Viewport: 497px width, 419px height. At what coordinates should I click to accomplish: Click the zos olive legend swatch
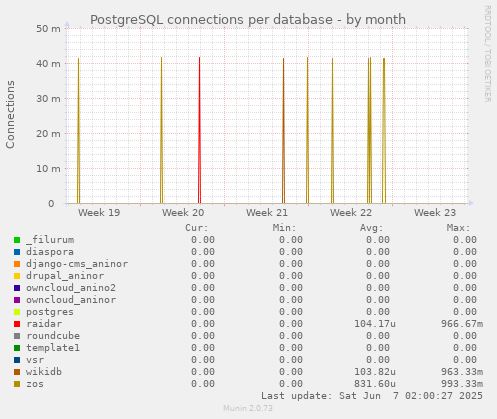tap(17, 384)
